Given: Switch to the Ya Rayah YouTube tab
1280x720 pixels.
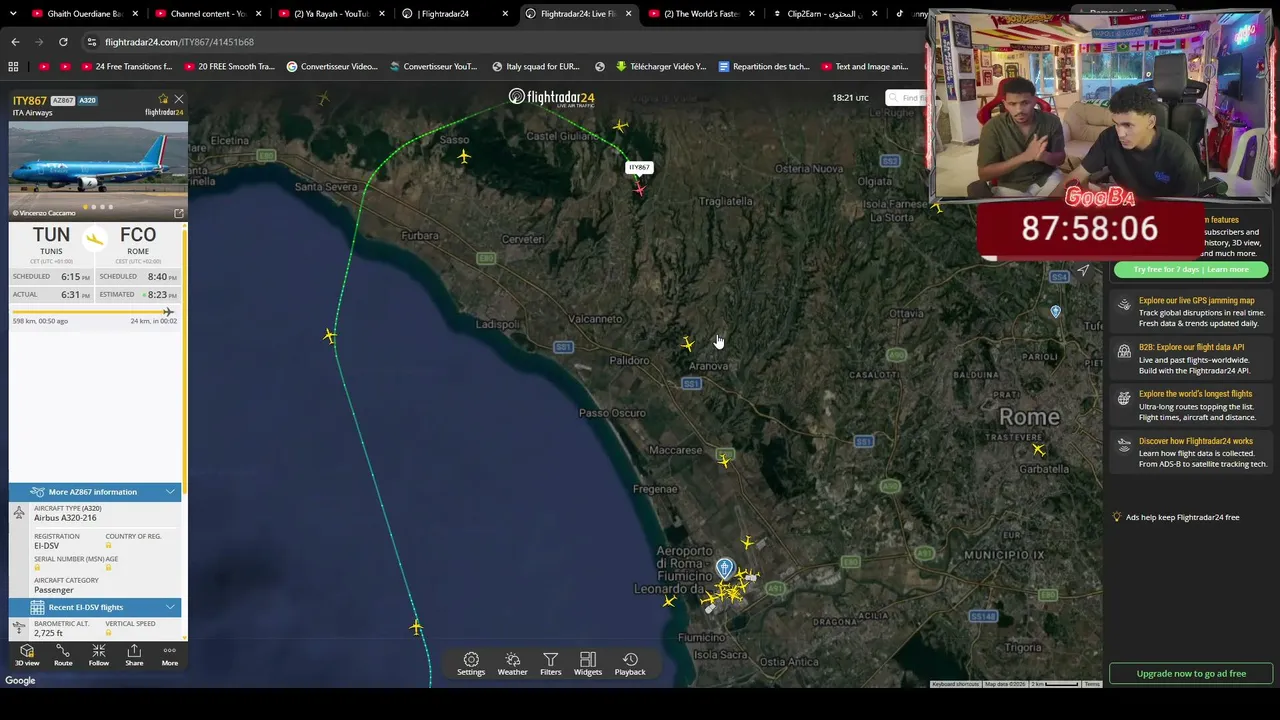Looking at the screenshot, I should coord(331,14).
